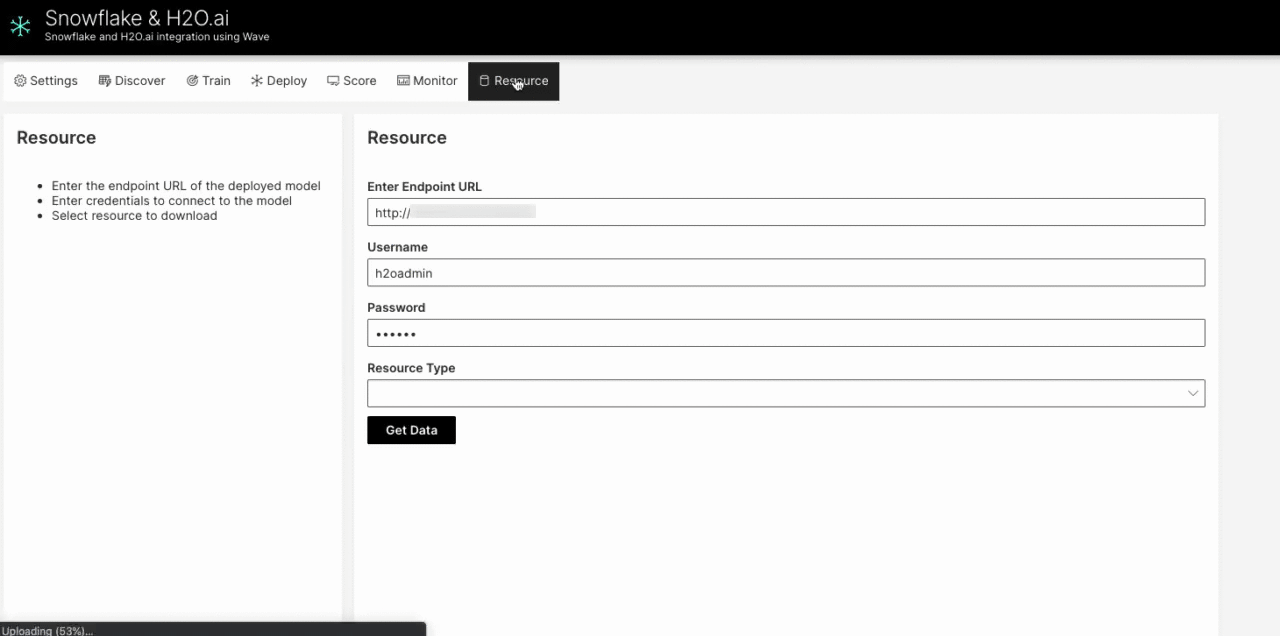Viewport: 1280px width, 636px height.
Task: Click the Discover tab's table-search icon
Action: [104, 81]
